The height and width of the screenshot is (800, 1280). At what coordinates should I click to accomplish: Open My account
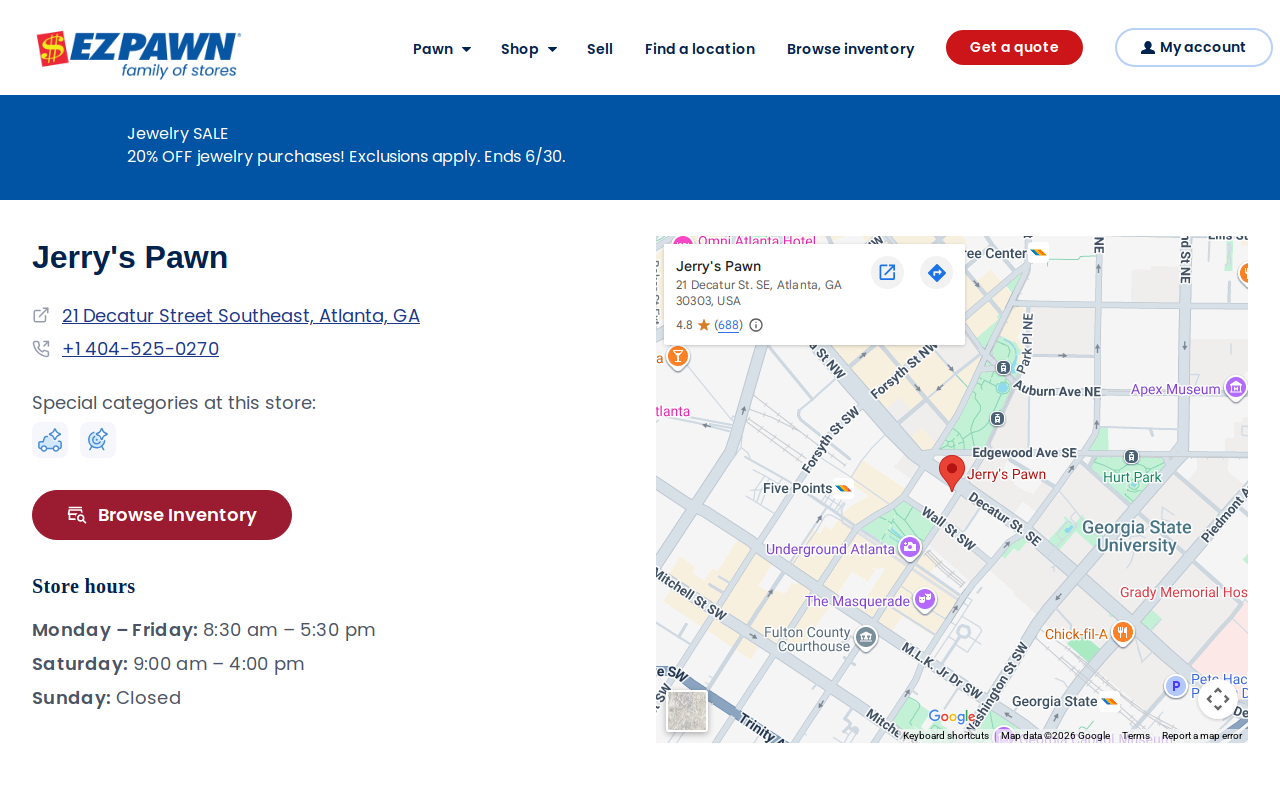[1194, 47]
